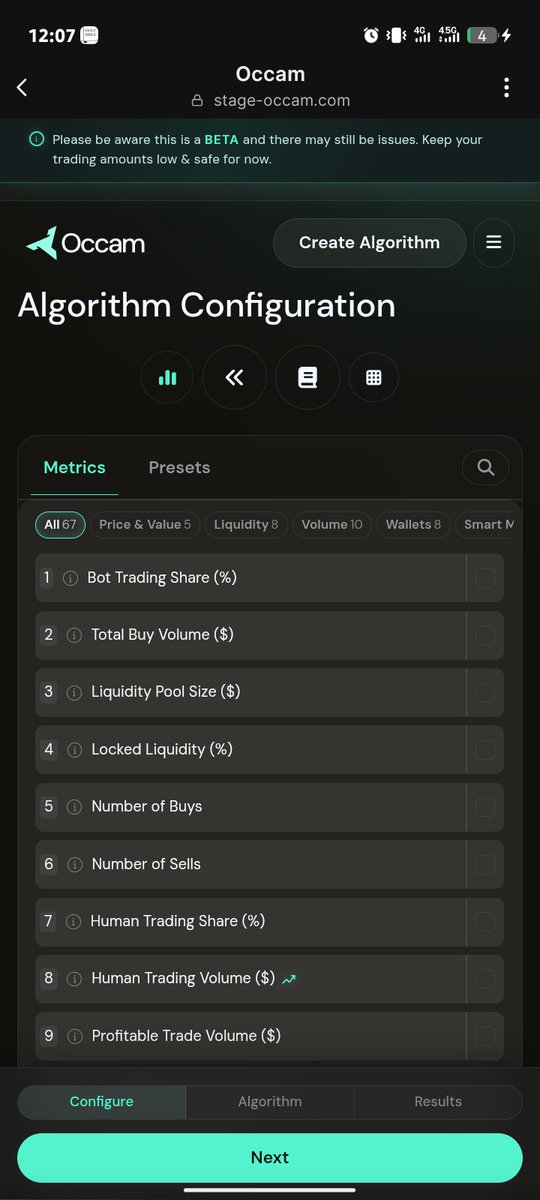Filter by Liquidity 8 category
540x1200 pixels.
[x=246, y=524]
